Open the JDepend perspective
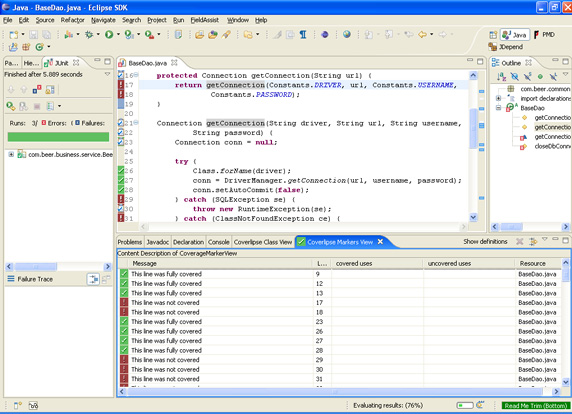 click(x=506, y=47)
